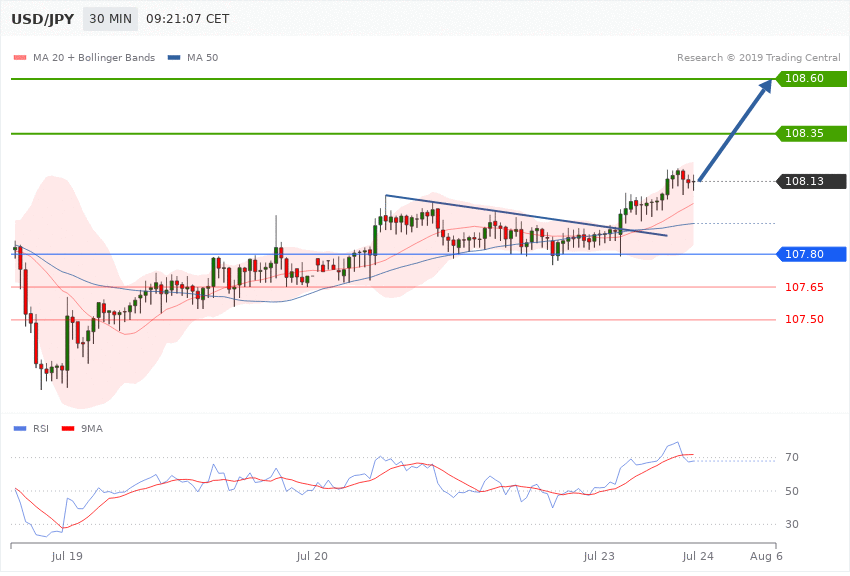Click the RSI 70 axis value
The image size is (850, 576).
[x=791, y=457]
